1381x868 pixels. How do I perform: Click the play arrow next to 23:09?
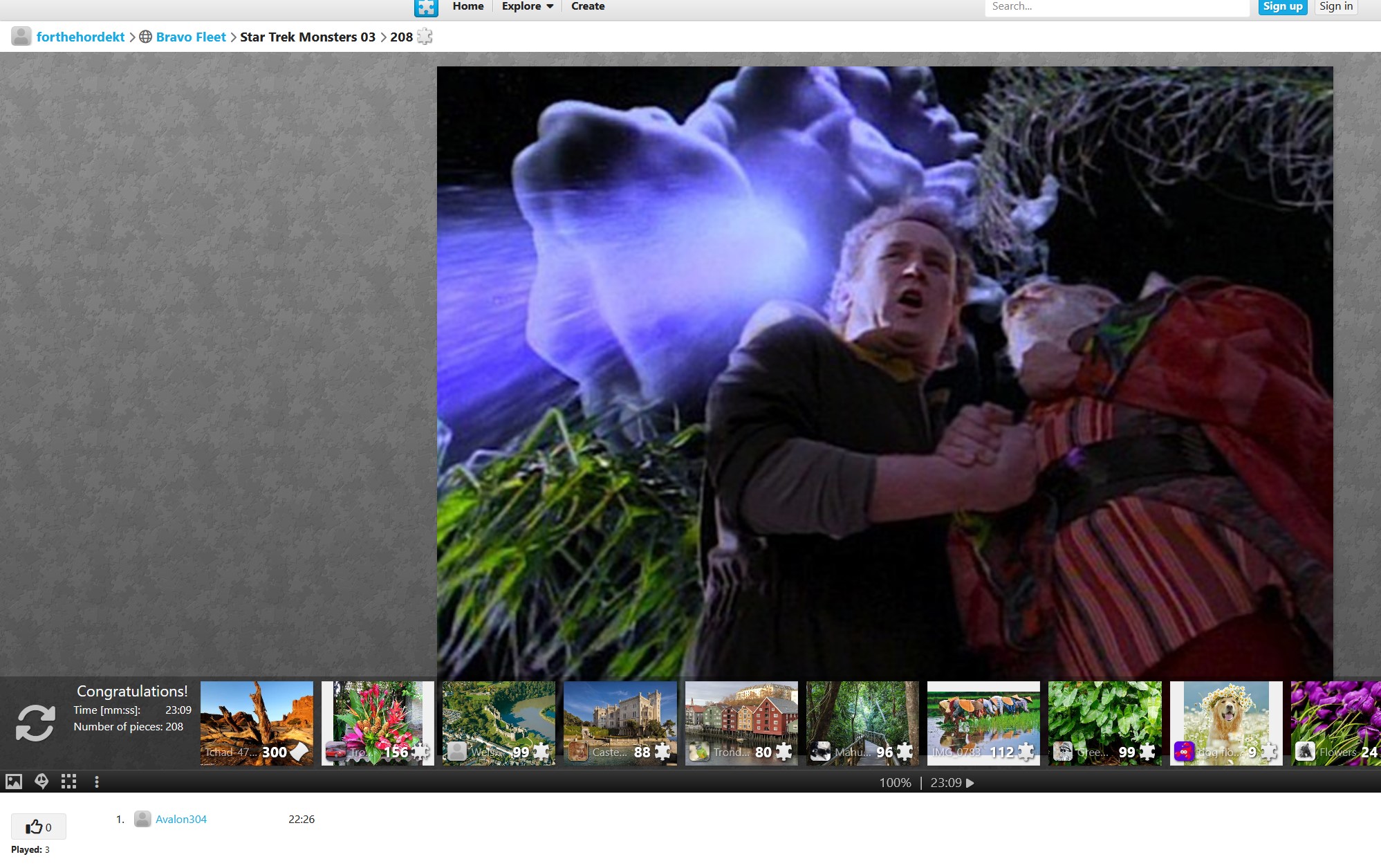[970, 783]
